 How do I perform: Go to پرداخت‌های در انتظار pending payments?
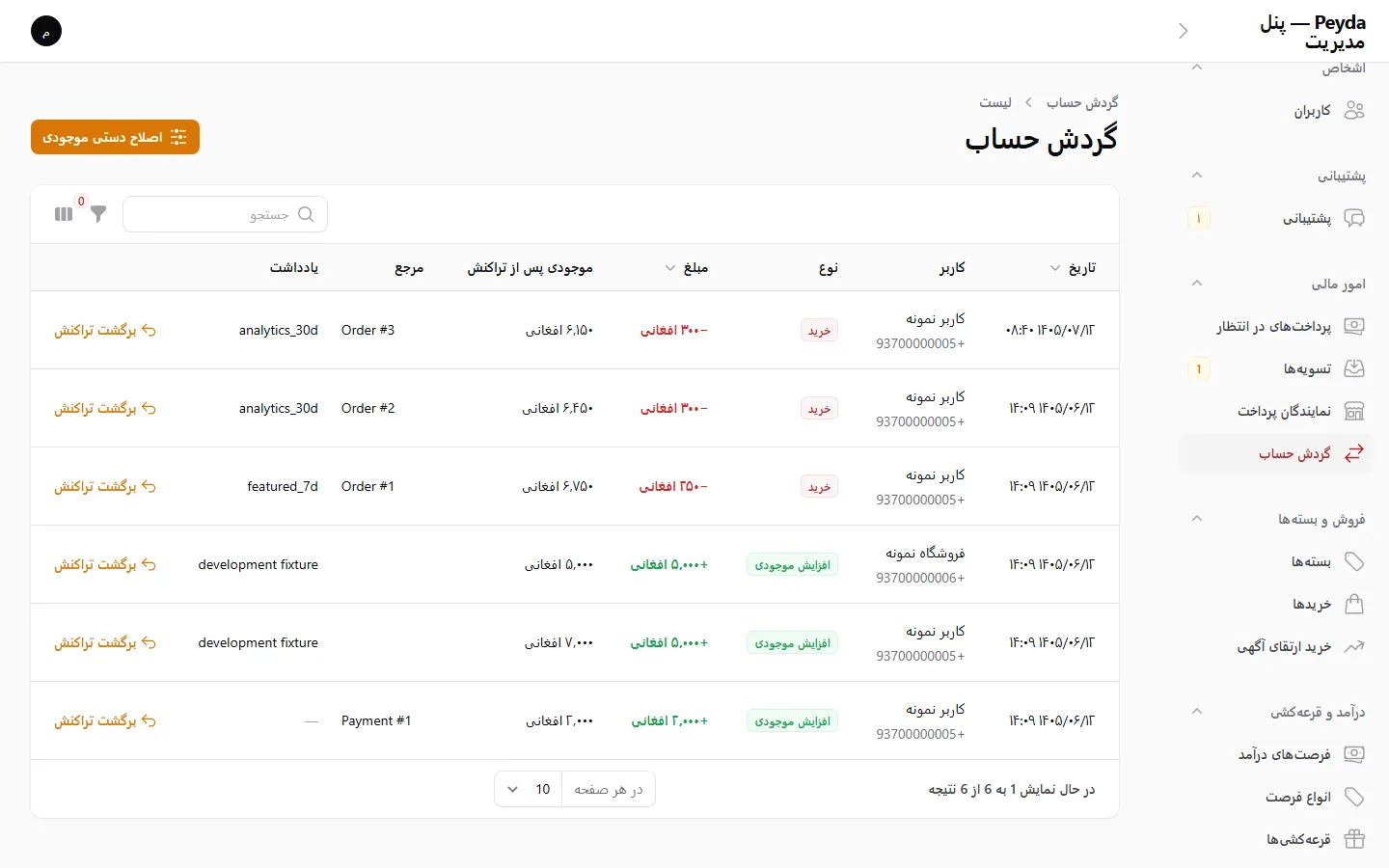1276,327
